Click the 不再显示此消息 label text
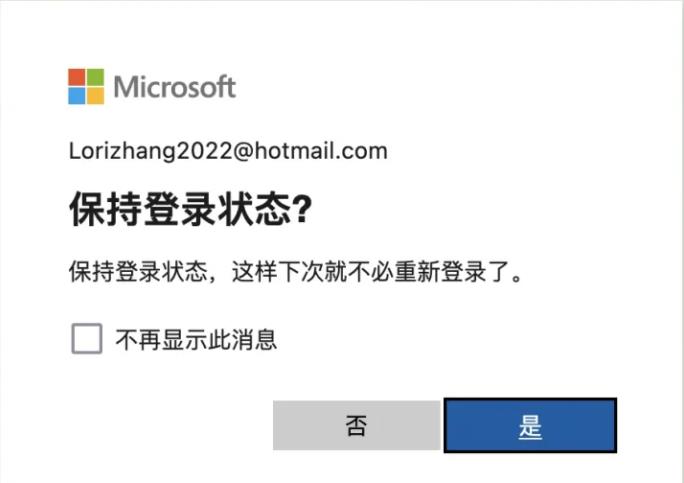Viewport: 684px width, 483px height. coord(196,339)
